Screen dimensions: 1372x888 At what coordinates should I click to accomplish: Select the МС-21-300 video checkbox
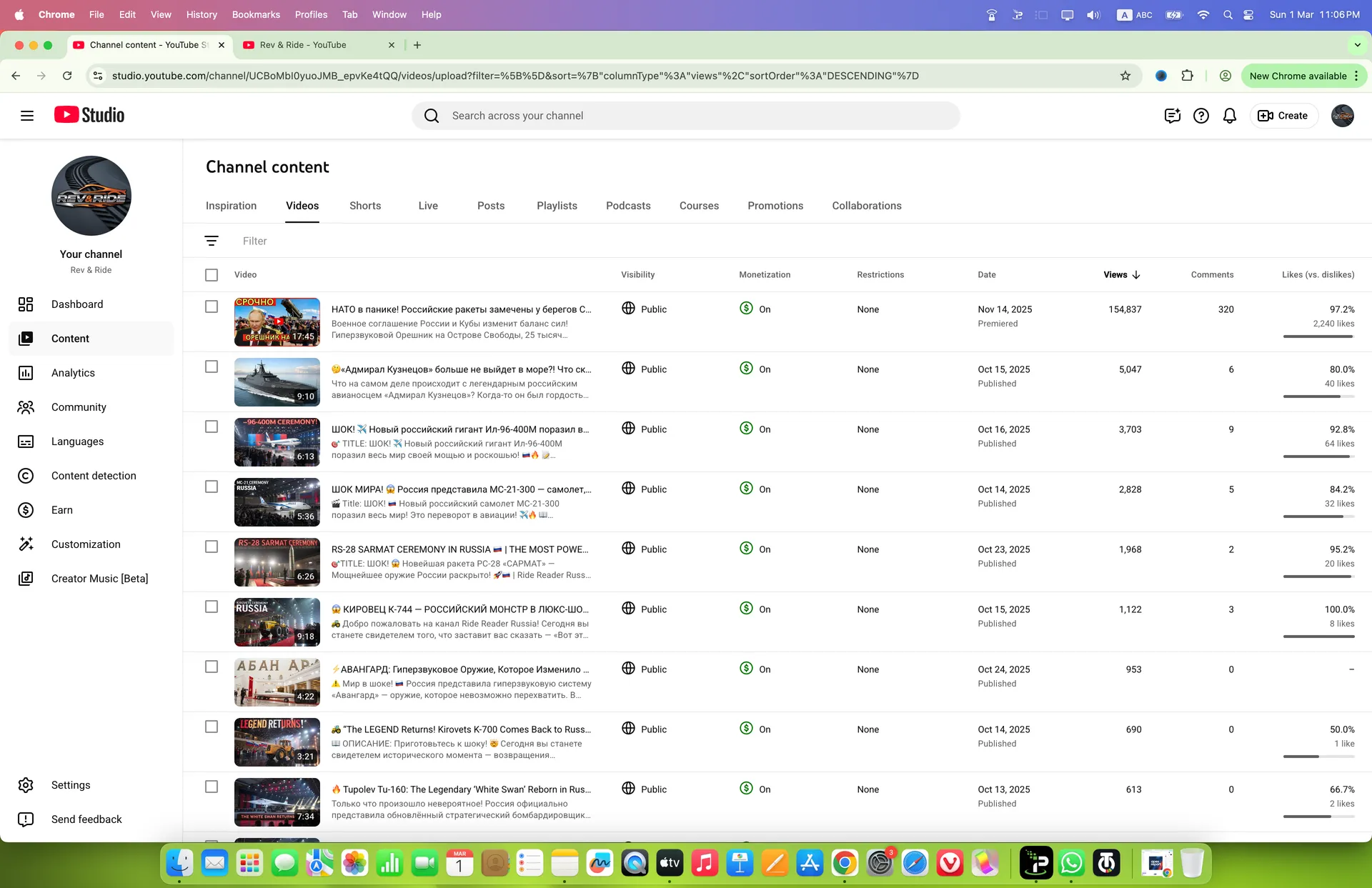[x=212, y=487]
